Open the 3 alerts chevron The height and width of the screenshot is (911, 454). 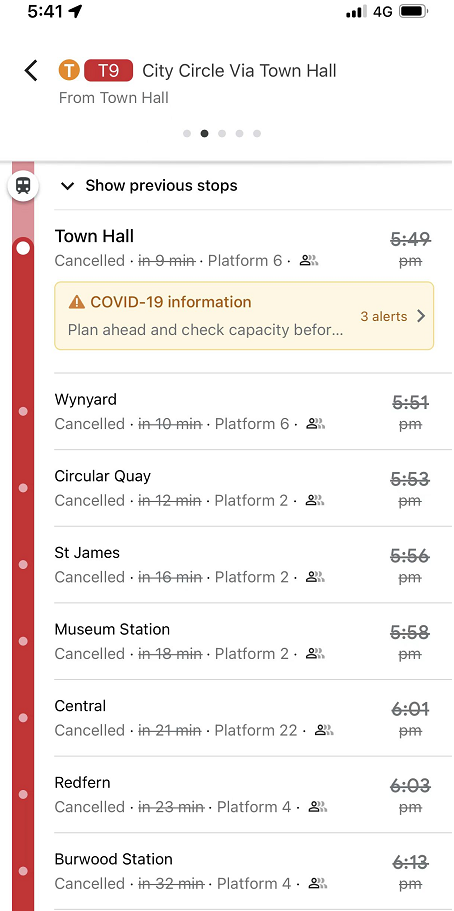point(421,316)
